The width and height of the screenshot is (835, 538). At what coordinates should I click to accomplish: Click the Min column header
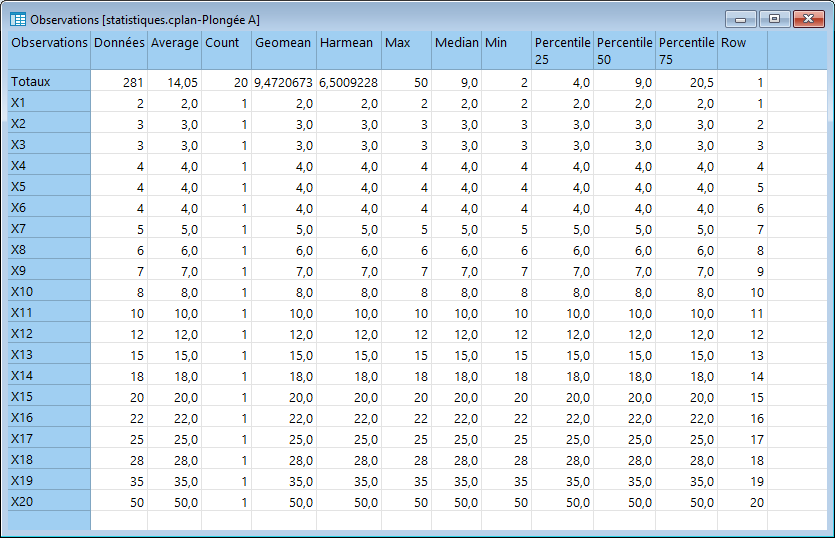(506, 50)
